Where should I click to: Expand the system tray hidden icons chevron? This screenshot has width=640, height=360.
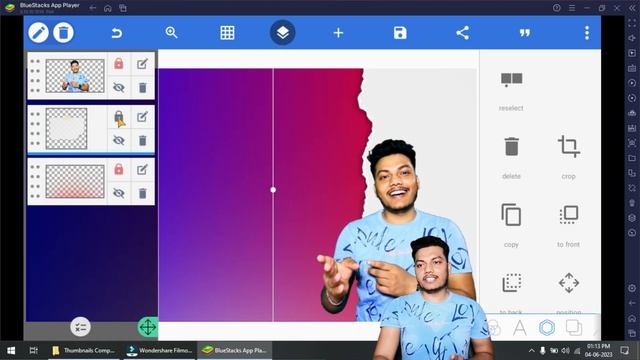click(x=531, y=350)
